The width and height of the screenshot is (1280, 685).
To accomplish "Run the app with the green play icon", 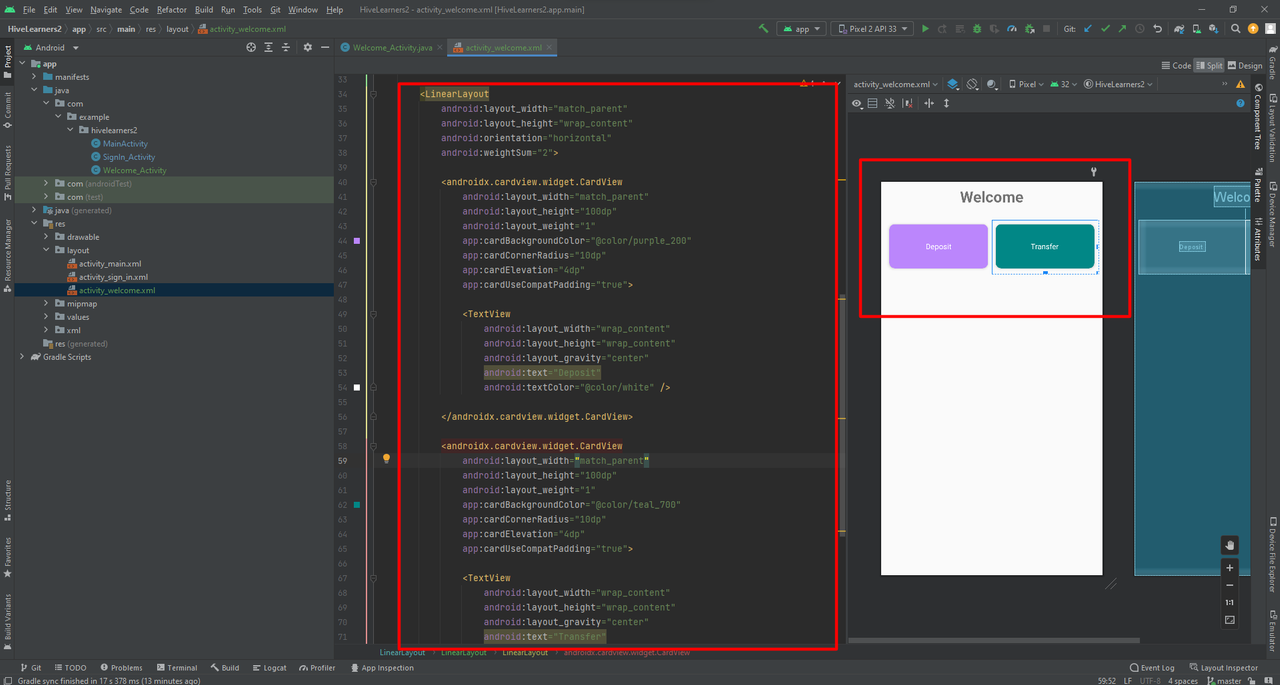I will click(925, 29).
